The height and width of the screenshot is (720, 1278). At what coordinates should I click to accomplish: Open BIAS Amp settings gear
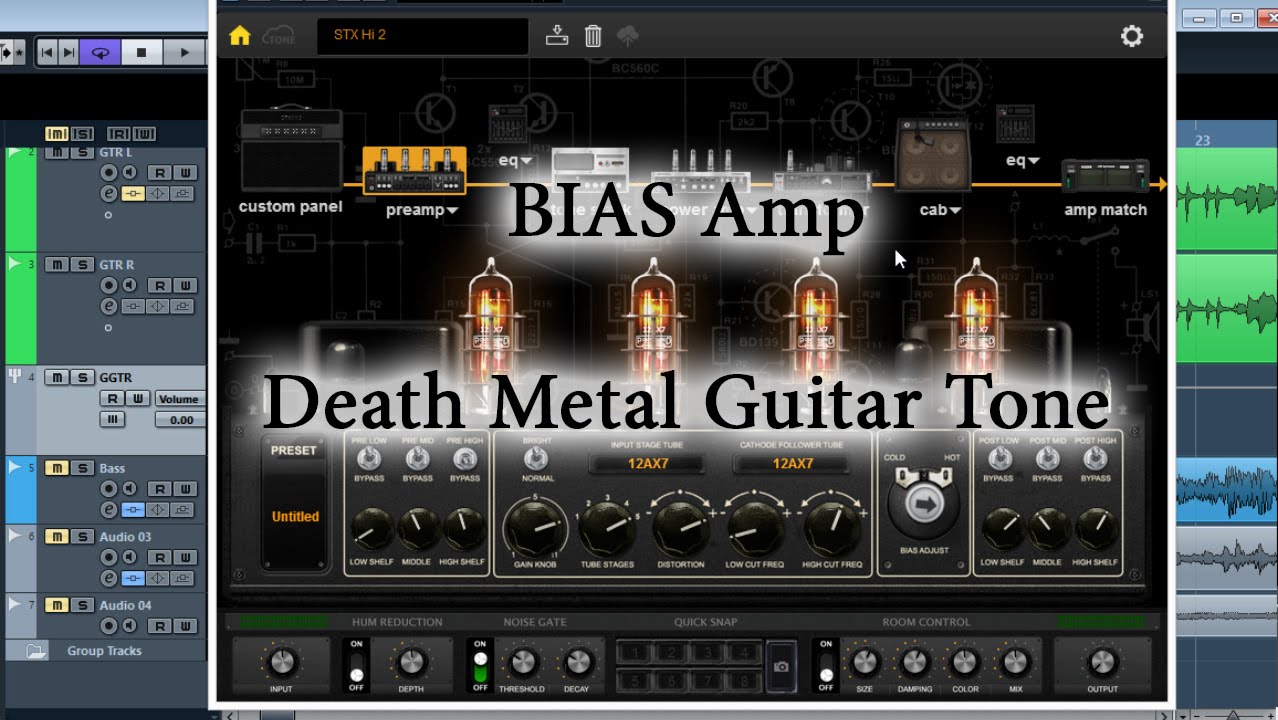1131,37
